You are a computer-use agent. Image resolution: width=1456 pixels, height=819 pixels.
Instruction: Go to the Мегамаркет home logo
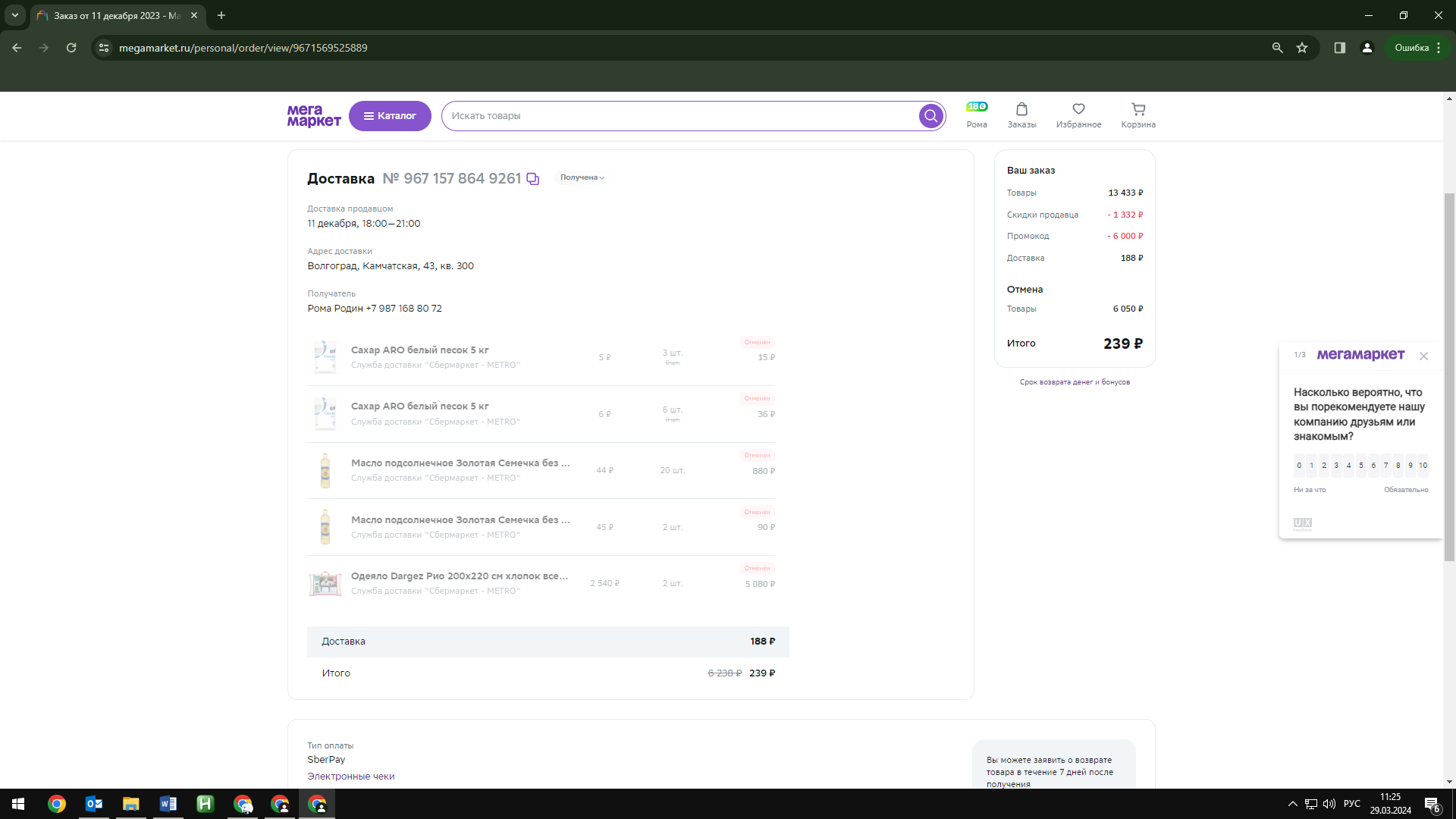click(x=314, y=116)
